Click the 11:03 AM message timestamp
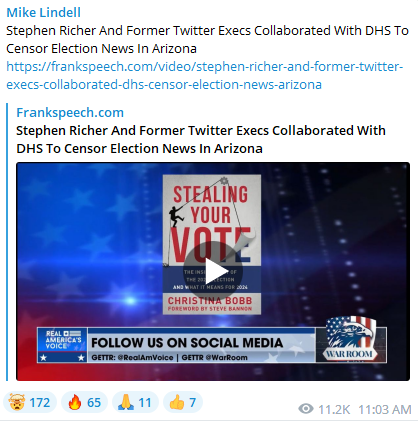This screenshot has width=418, height=423. click(x=385, y=409)
